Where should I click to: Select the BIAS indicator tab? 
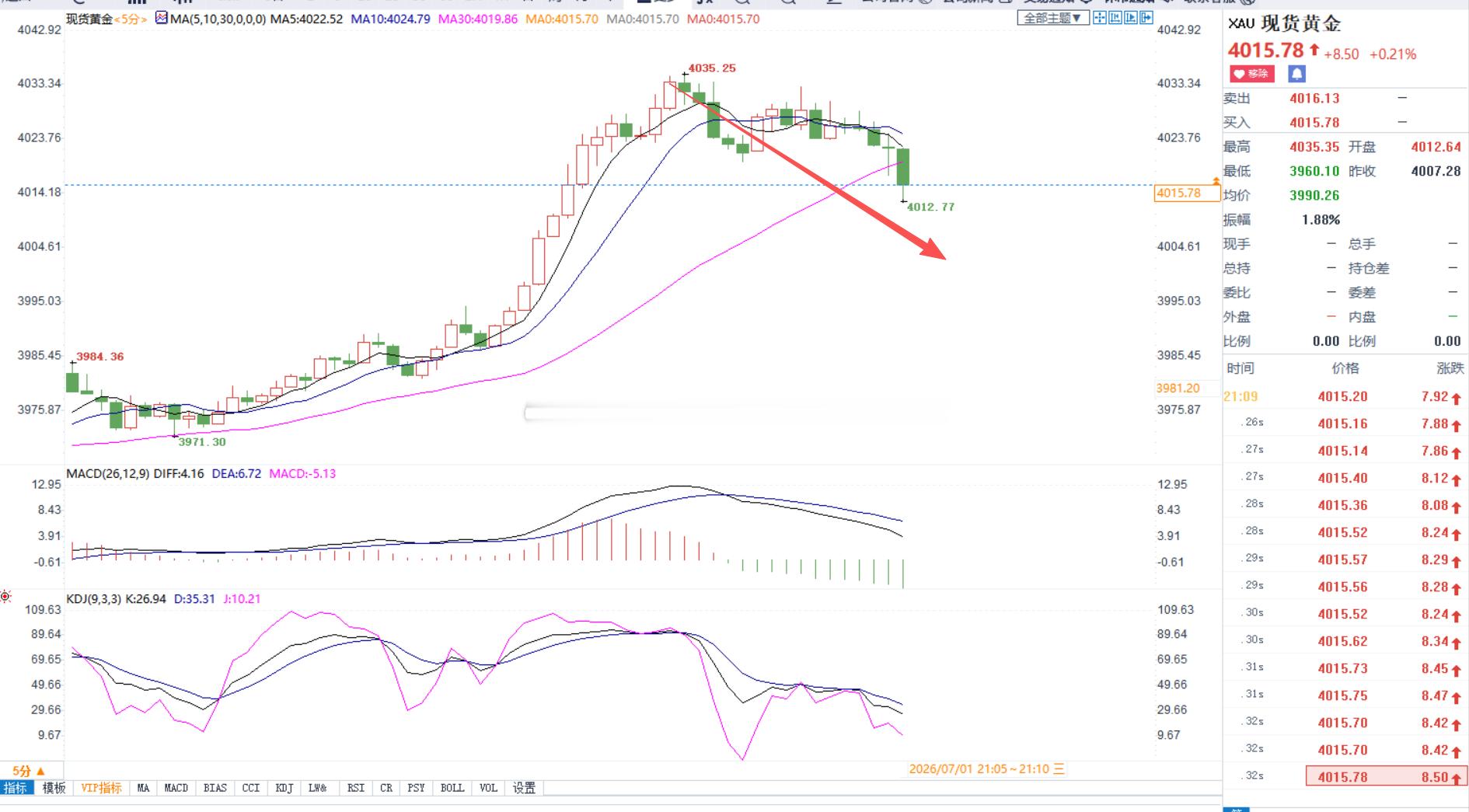point(215,788)
